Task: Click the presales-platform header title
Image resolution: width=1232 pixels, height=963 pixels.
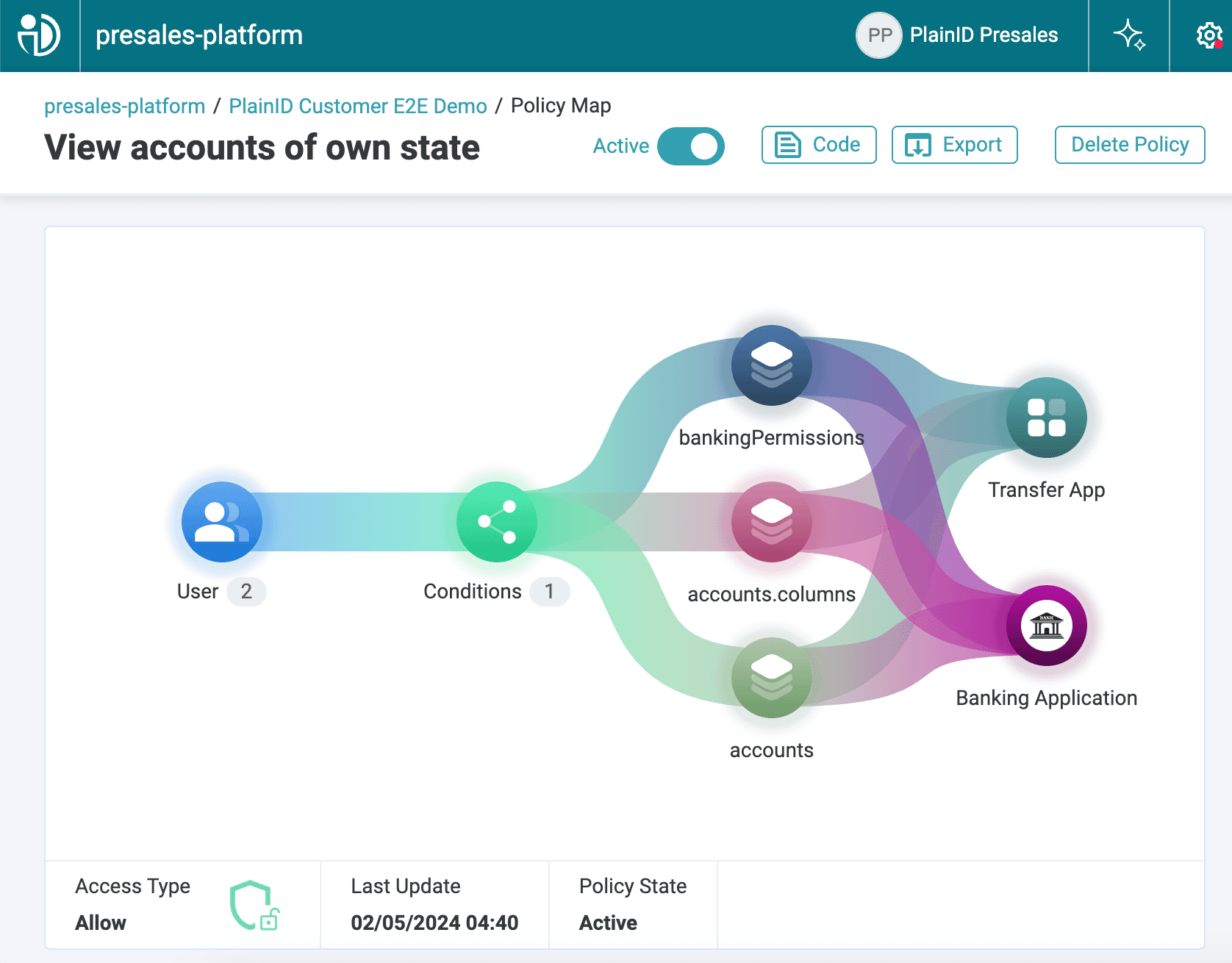Action: [x=199, y=35]
